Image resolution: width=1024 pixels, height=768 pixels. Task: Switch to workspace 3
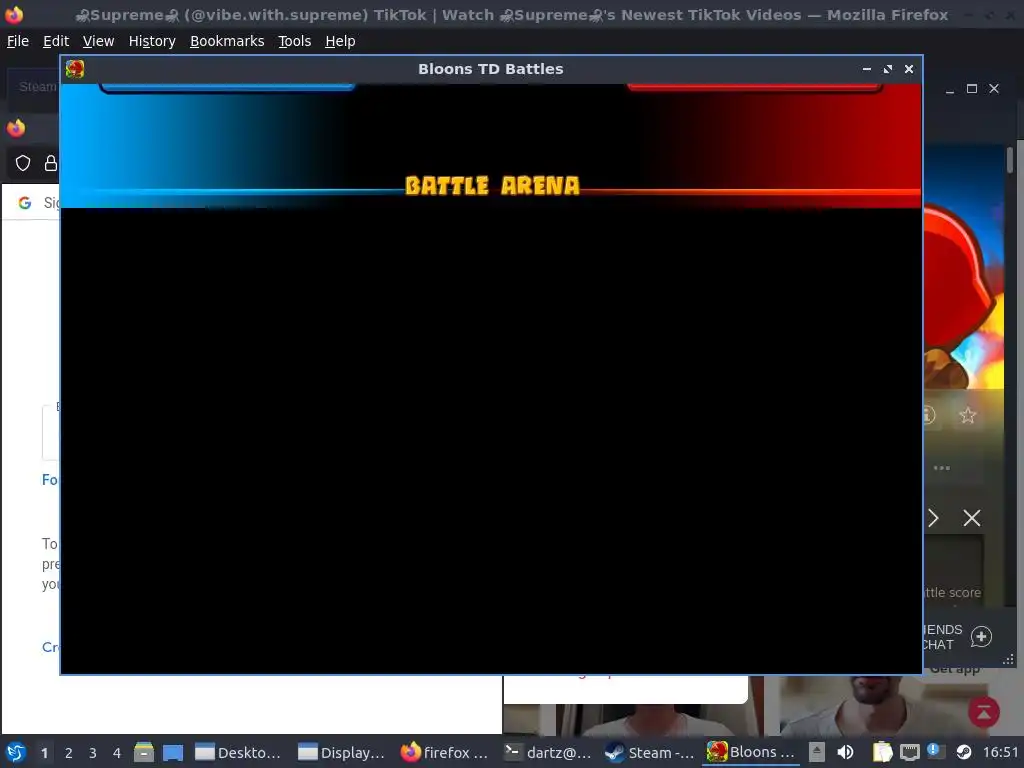[93, 753]
